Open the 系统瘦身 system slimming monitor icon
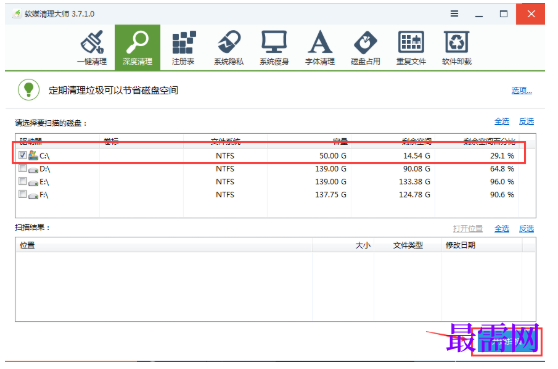 click(274, 48)
